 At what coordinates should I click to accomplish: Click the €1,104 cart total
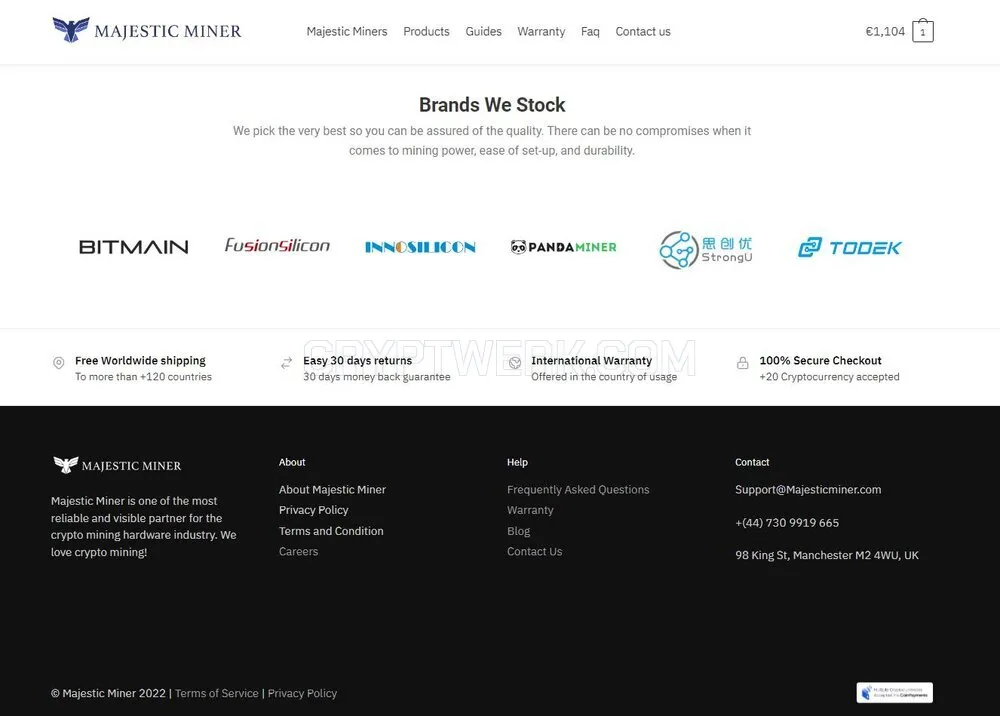coord(885,31)
